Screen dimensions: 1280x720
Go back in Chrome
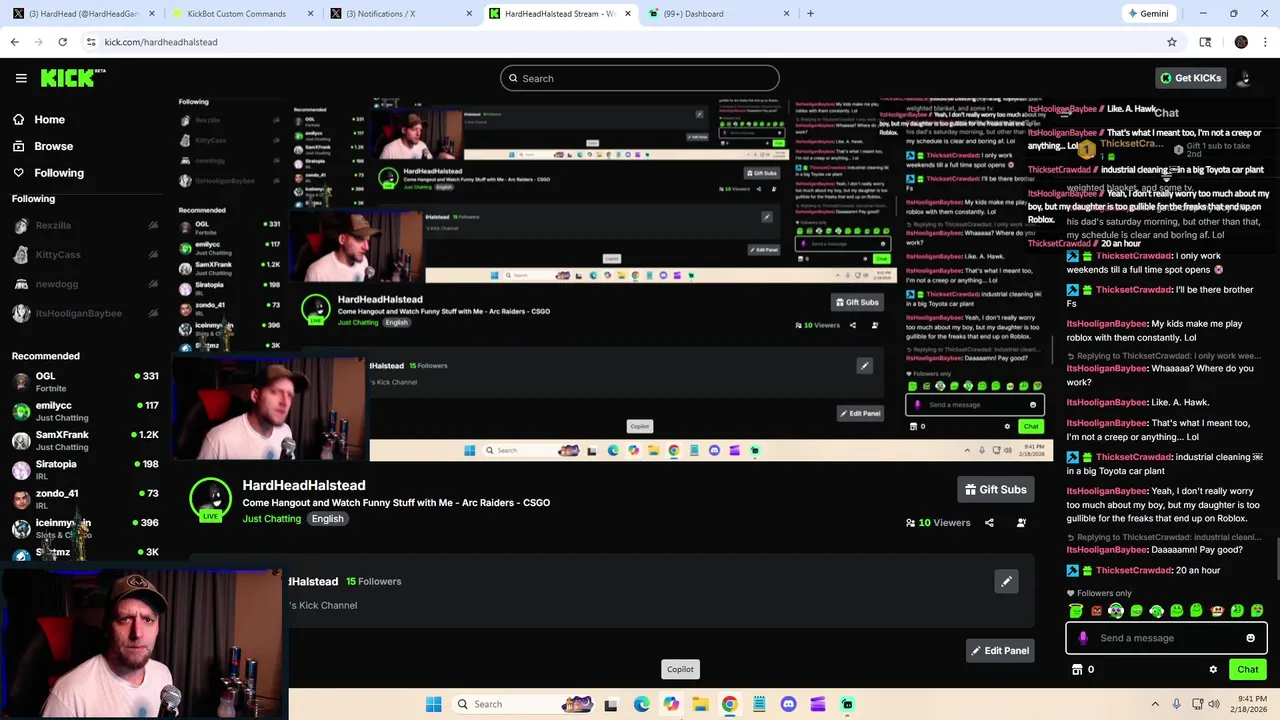pos(14,42)
